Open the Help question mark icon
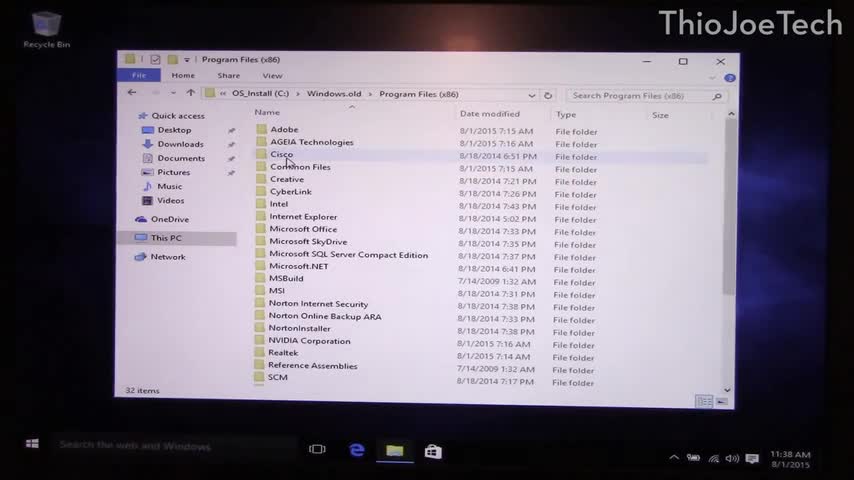854x480 pixels. [x=730, y=78]
